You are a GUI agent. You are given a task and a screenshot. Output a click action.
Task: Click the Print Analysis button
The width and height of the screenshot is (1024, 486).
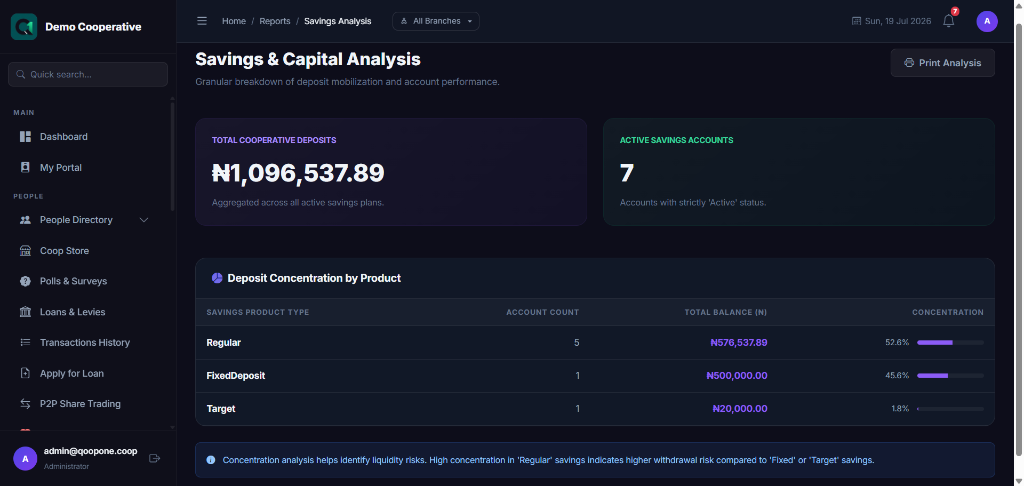(942, 63)
